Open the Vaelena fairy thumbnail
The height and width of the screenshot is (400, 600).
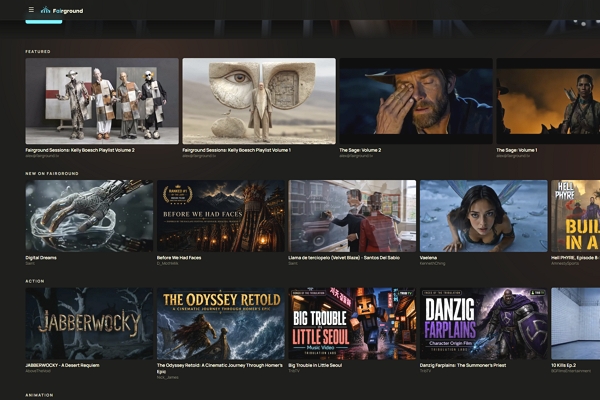[x=484, y=216]
